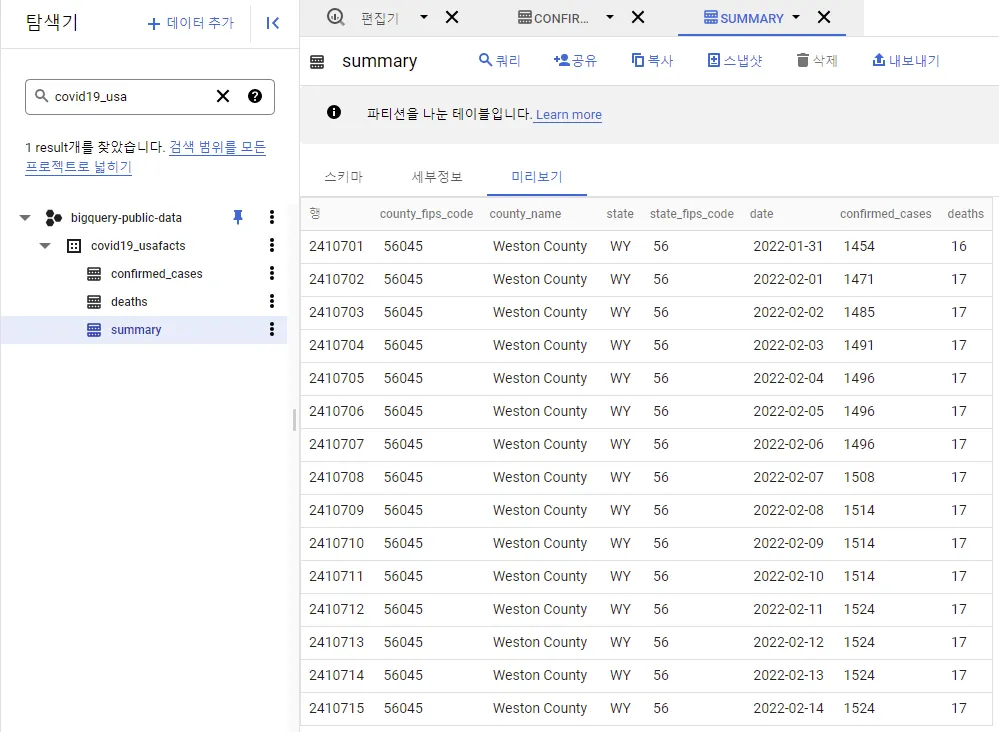999x732 pixels.
Task: Click the 내보내기 export button
Action: click(906, 60)
